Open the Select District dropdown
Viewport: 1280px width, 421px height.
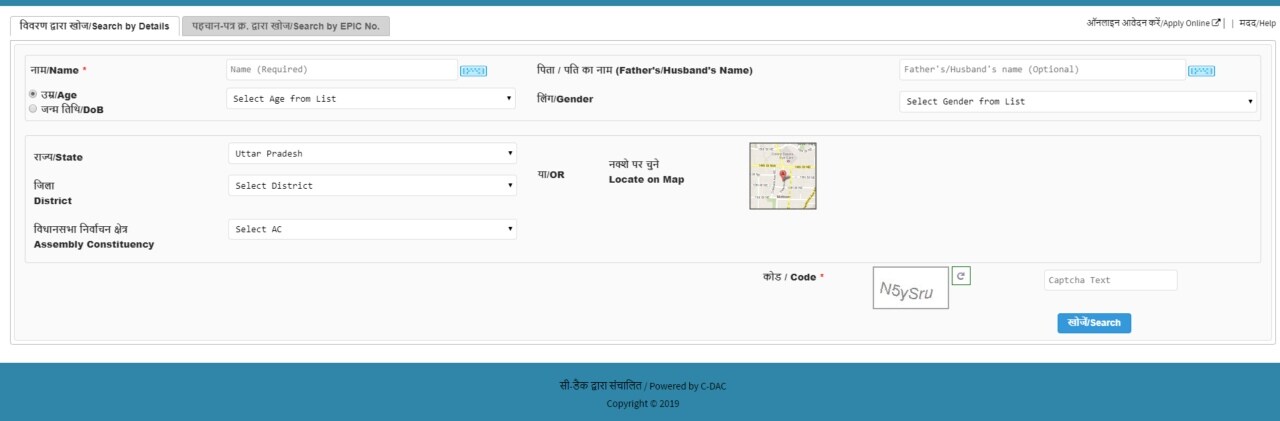pyautogui.click(x=372, y=185)
